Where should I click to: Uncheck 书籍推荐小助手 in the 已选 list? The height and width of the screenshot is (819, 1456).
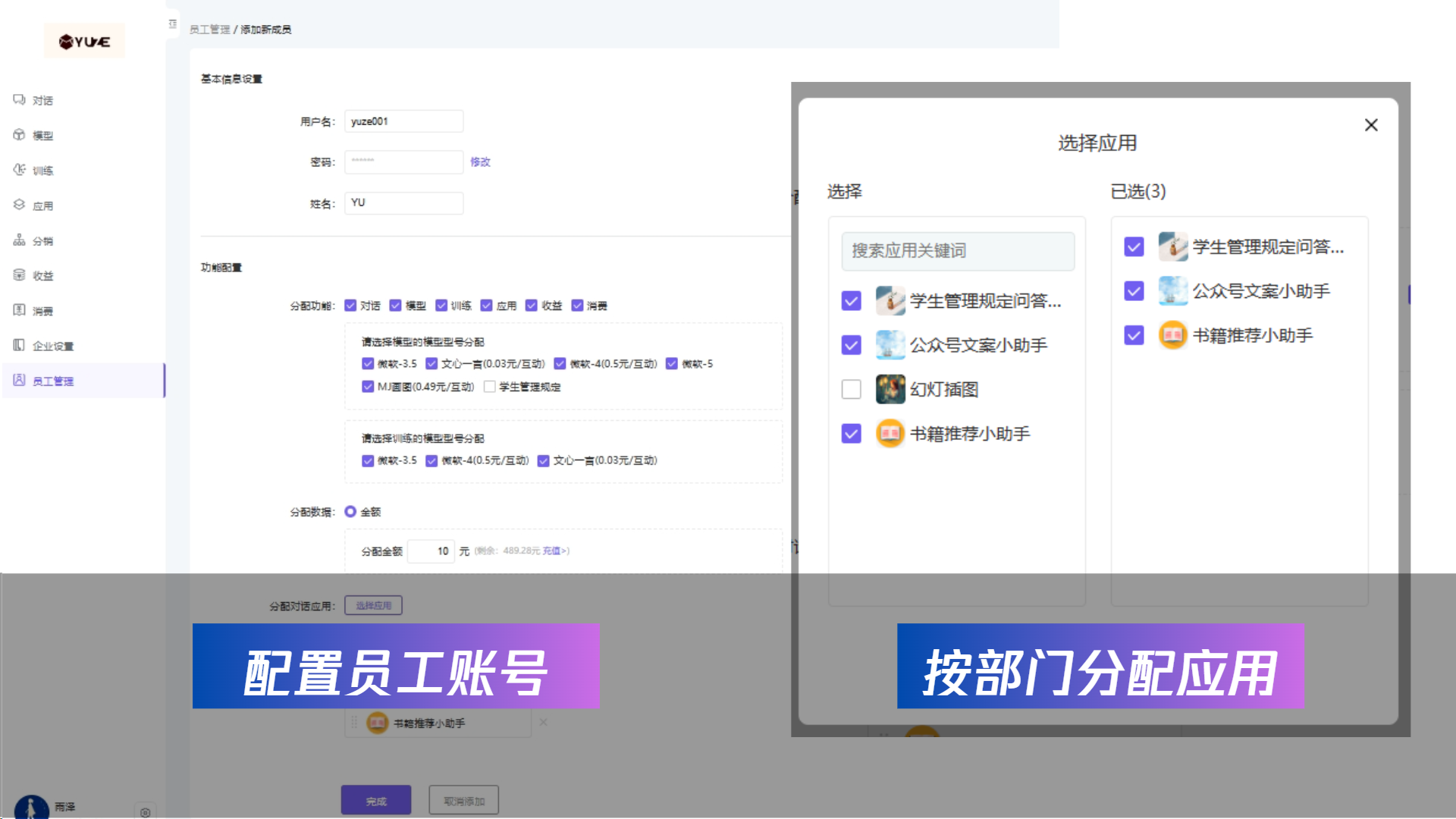pos(1134,335)
